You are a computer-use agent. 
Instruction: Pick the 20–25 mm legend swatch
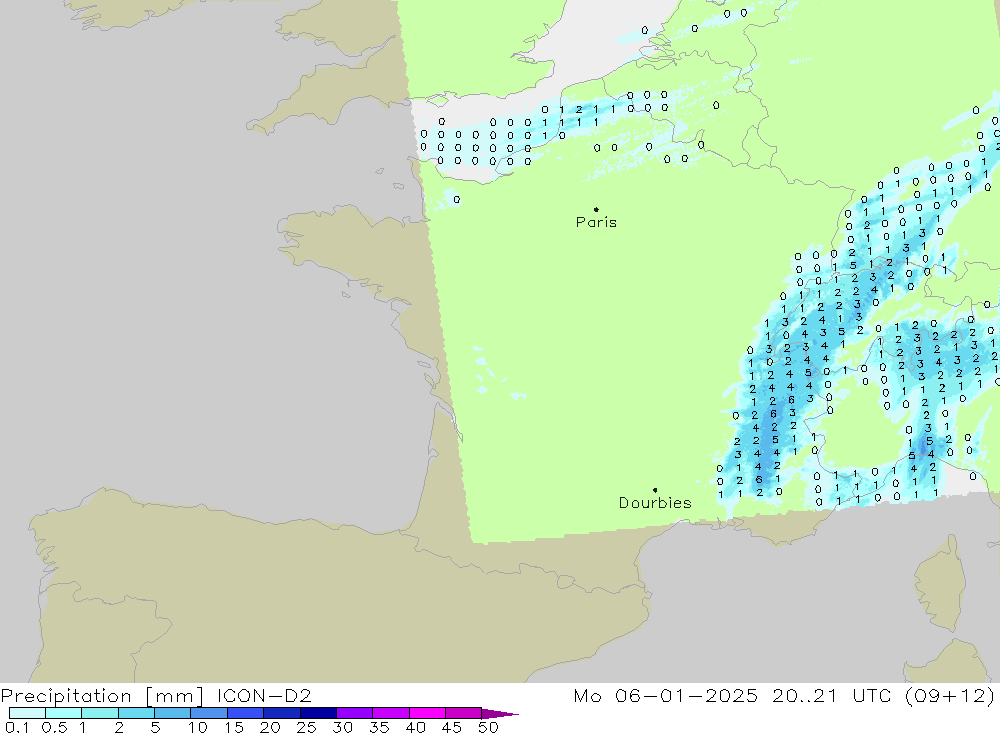[x=282, y=713]
